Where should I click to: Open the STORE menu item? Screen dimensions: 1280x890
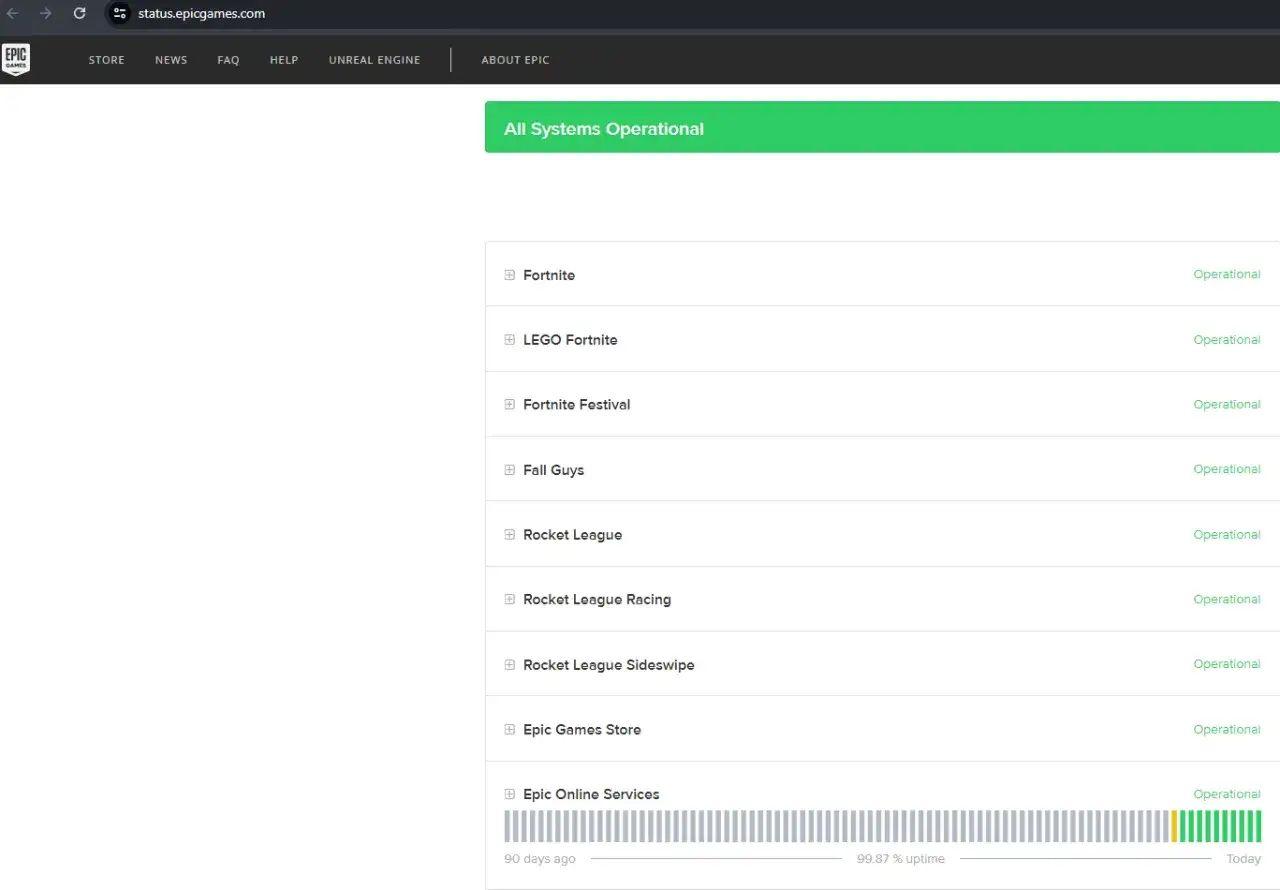pyautogui.click(x=107, y=60)
